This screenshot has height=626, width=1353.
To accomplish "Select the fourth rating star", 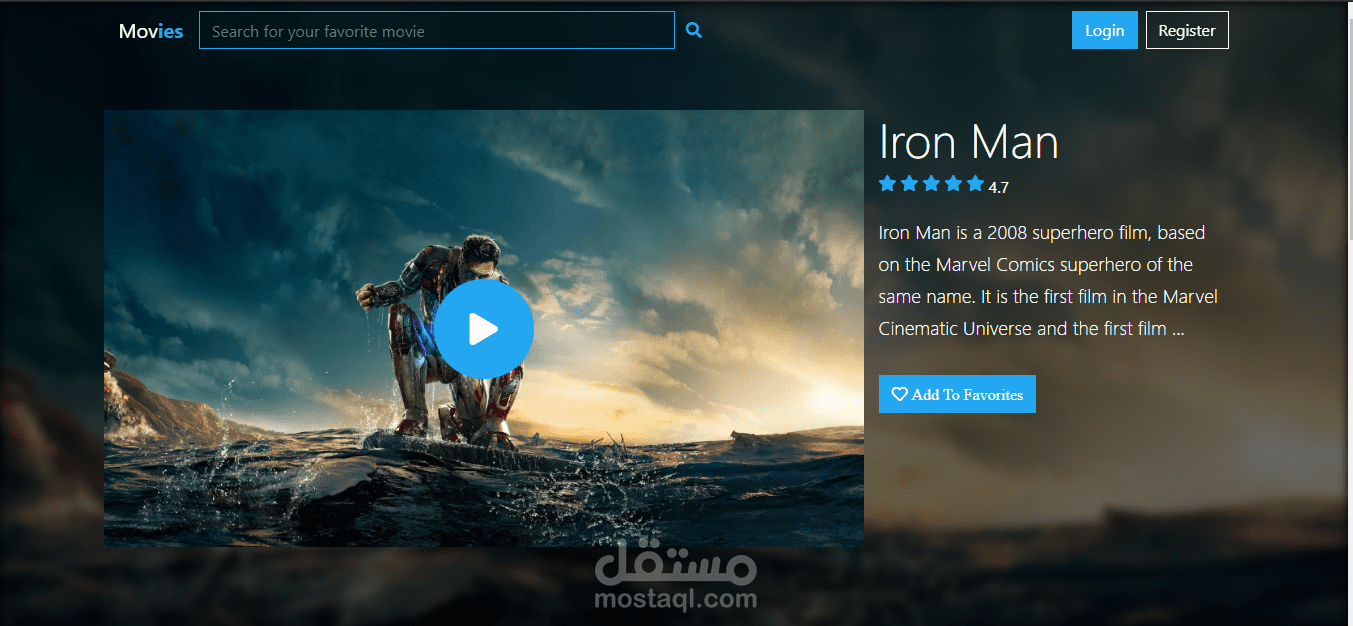I will pos(953,183).
